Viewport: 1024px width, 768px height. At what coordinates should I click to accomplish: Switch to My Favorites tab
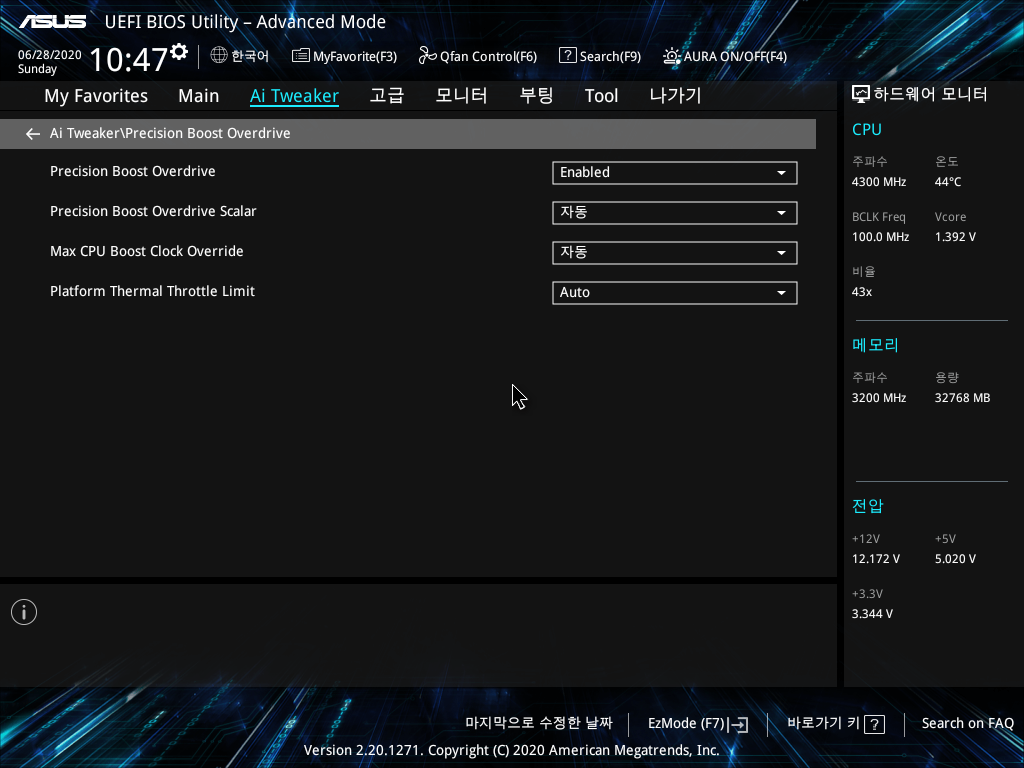[96, 96]
